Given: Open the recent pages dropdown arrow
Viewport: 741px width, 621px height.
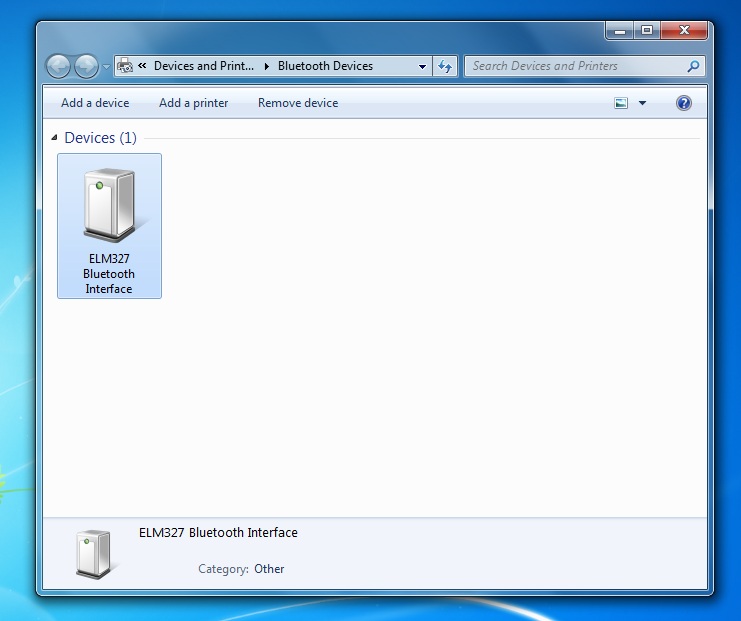Looking at the screenshot, I should [x=106, y=67].
